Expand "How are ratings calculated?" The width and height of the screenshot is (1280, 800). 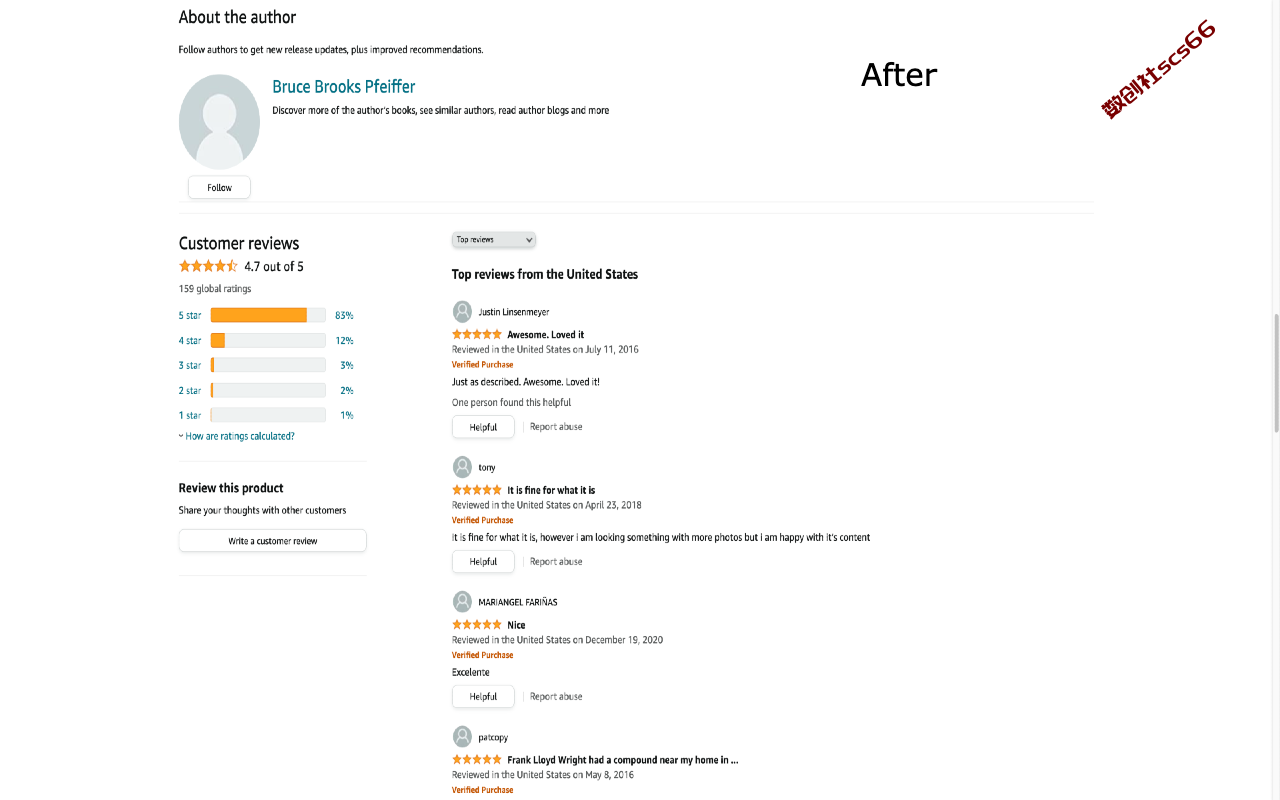(x=237, y=436)
